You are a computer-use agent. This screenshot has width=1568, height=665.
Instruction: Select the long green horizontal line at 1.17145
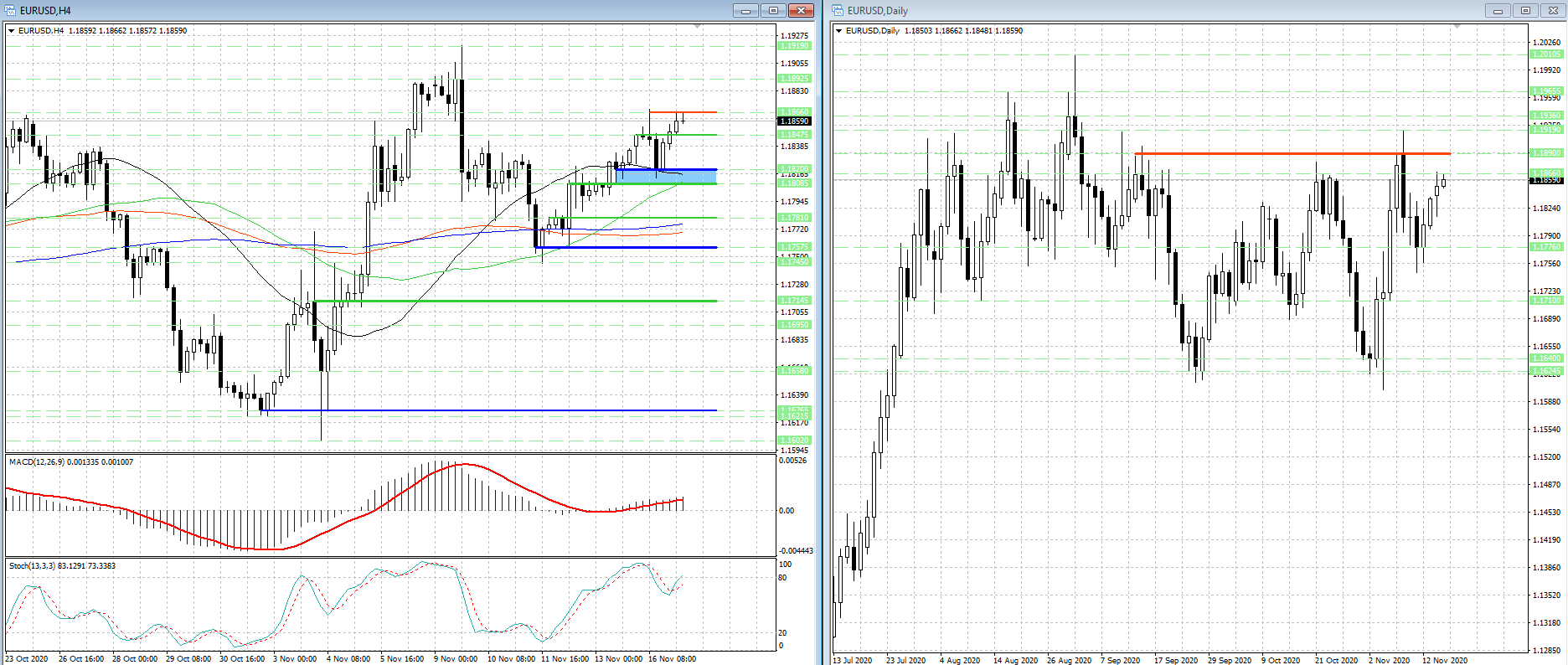(515, 301)
